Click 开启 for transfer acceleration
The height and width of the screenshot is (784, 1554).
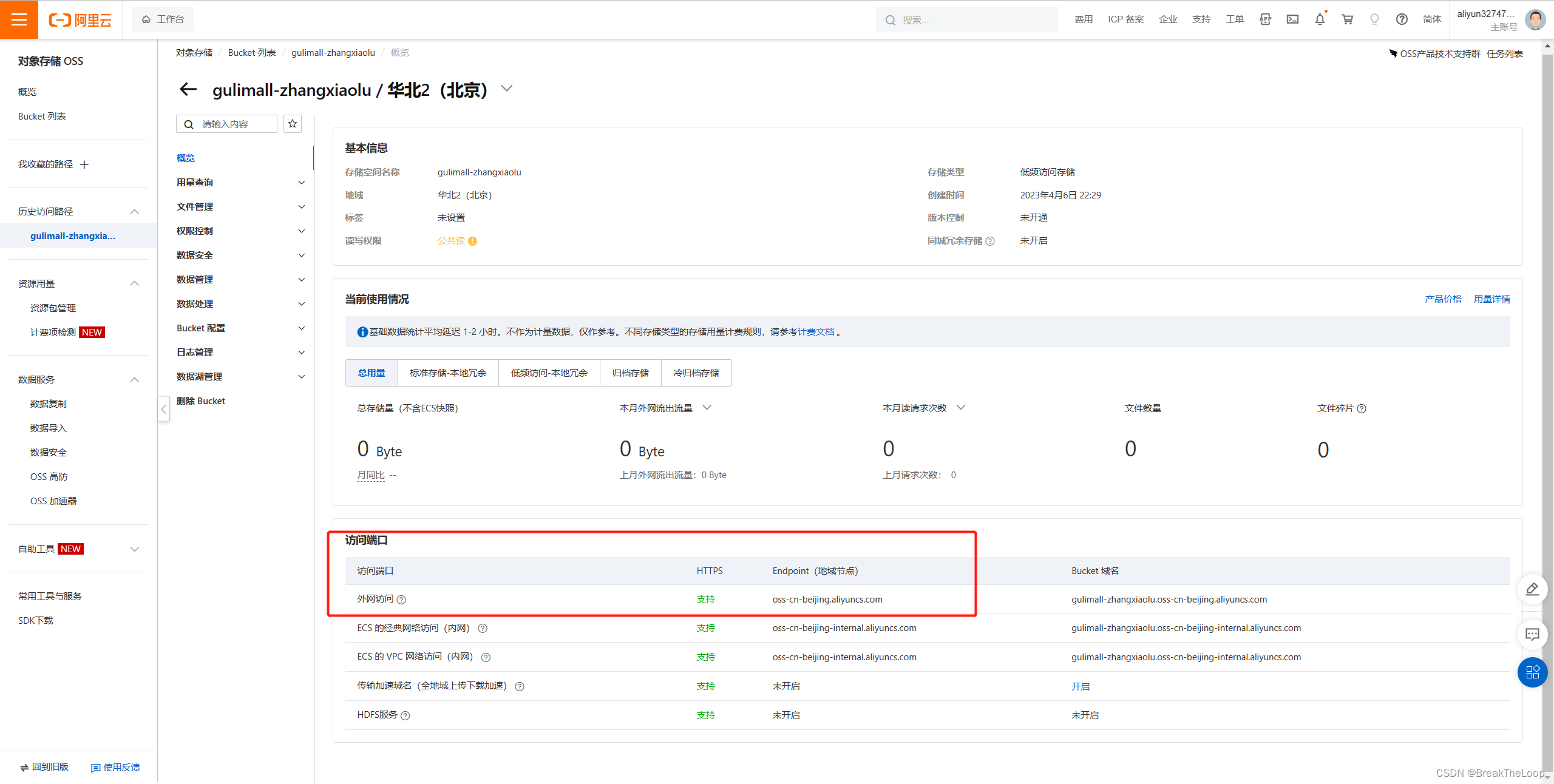click(1080, 686)
